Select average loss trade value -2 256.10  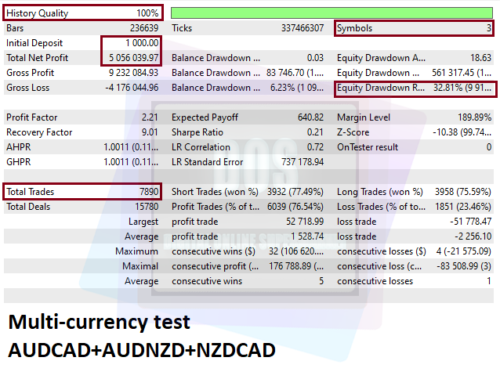click(x=473, y=236)
